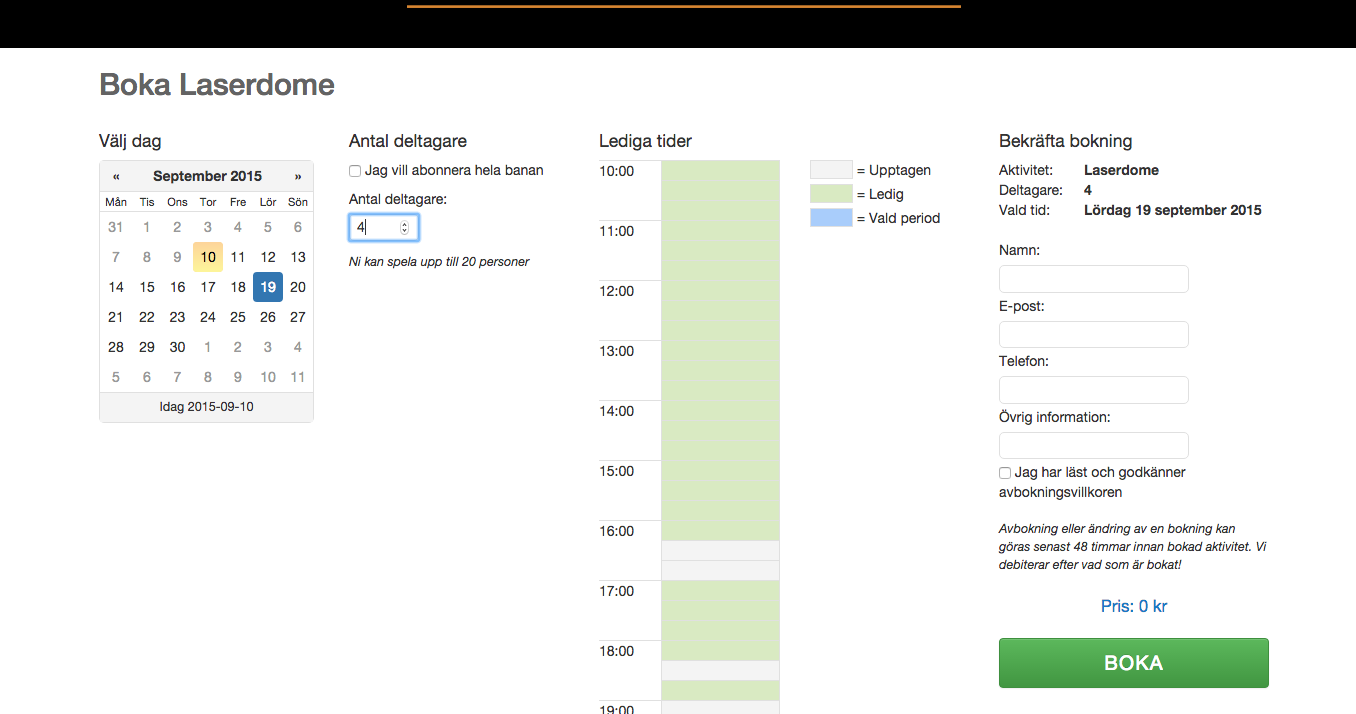Select September 24 in calendar
Viewport: 1356px width, 714px height.
[x=207, y=317]
